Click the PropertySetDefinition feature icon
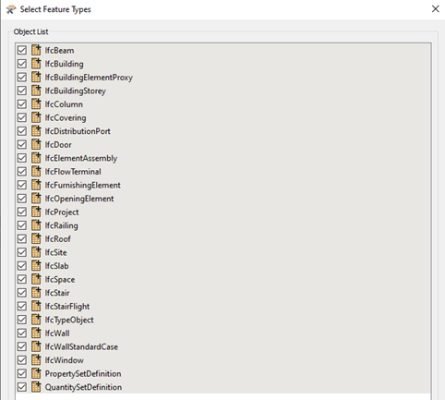The height and width of the screenshot is (400, 445). pyautogui.click(x=36, y=373)
